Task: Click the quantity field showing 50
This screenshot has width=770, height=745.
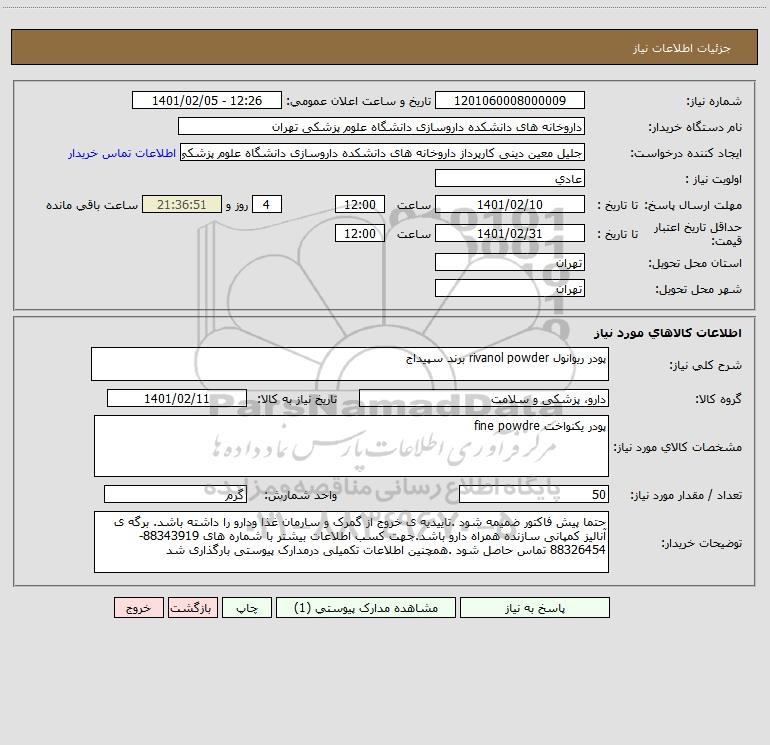Action: pyautogui.click(x=534, y=495)
